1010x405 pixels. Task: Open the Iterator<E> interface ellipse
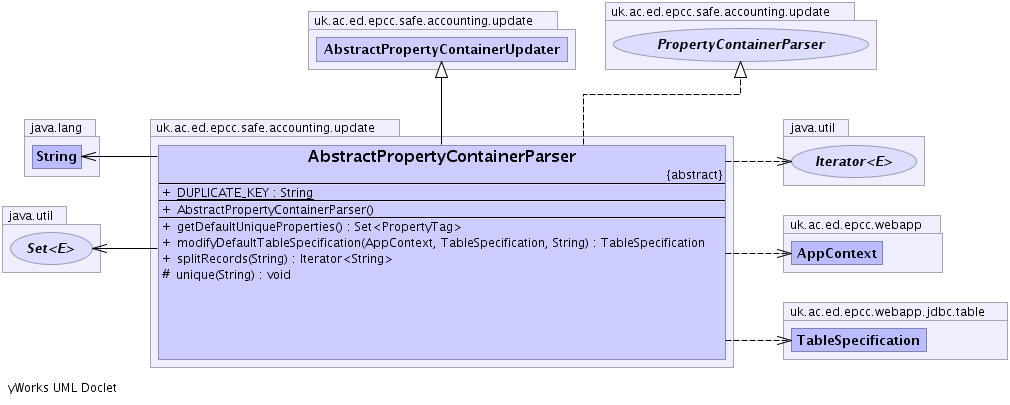(855, 161)
